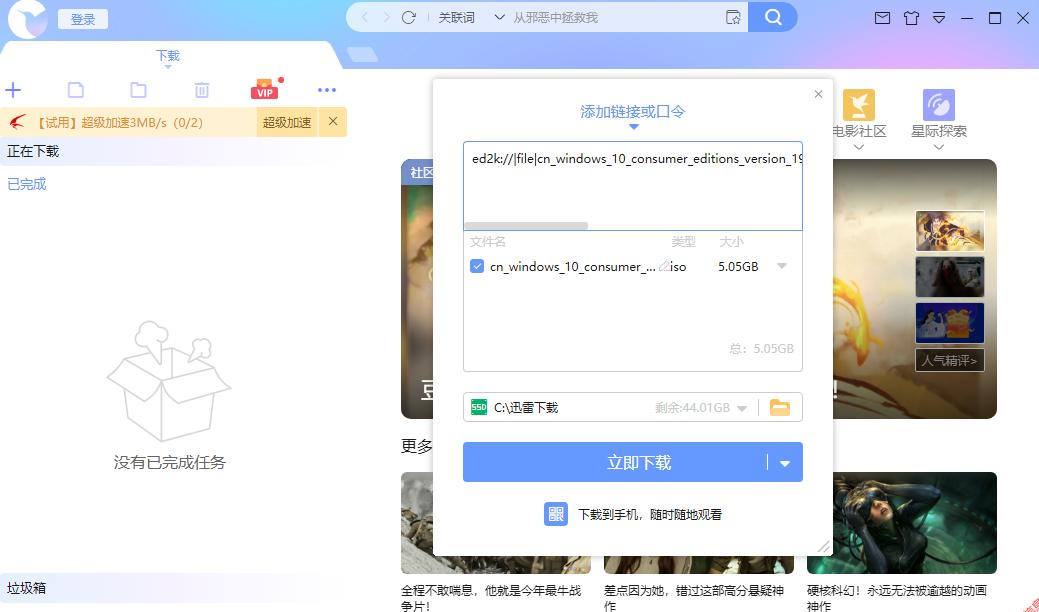
Task: Click the more options ellipsis icon
Action: point(327,89)
